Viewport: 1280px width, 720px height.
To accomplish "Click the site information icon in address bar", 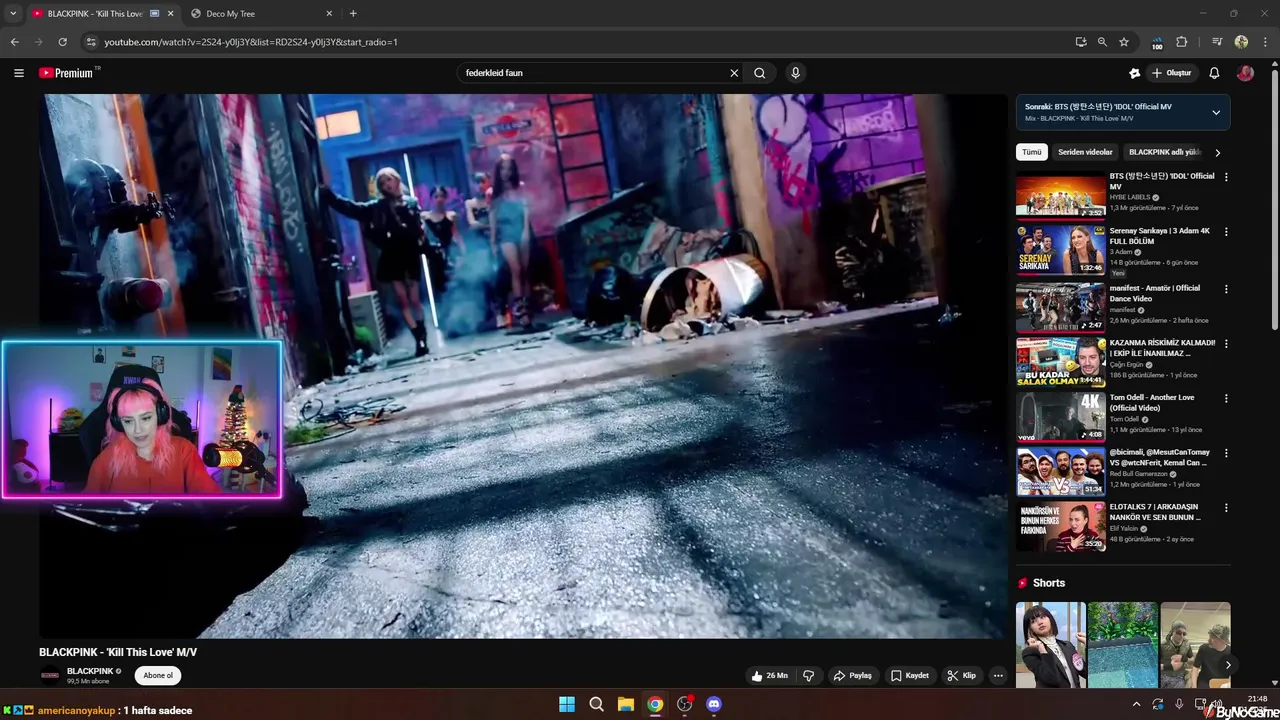I will [91, 42].
